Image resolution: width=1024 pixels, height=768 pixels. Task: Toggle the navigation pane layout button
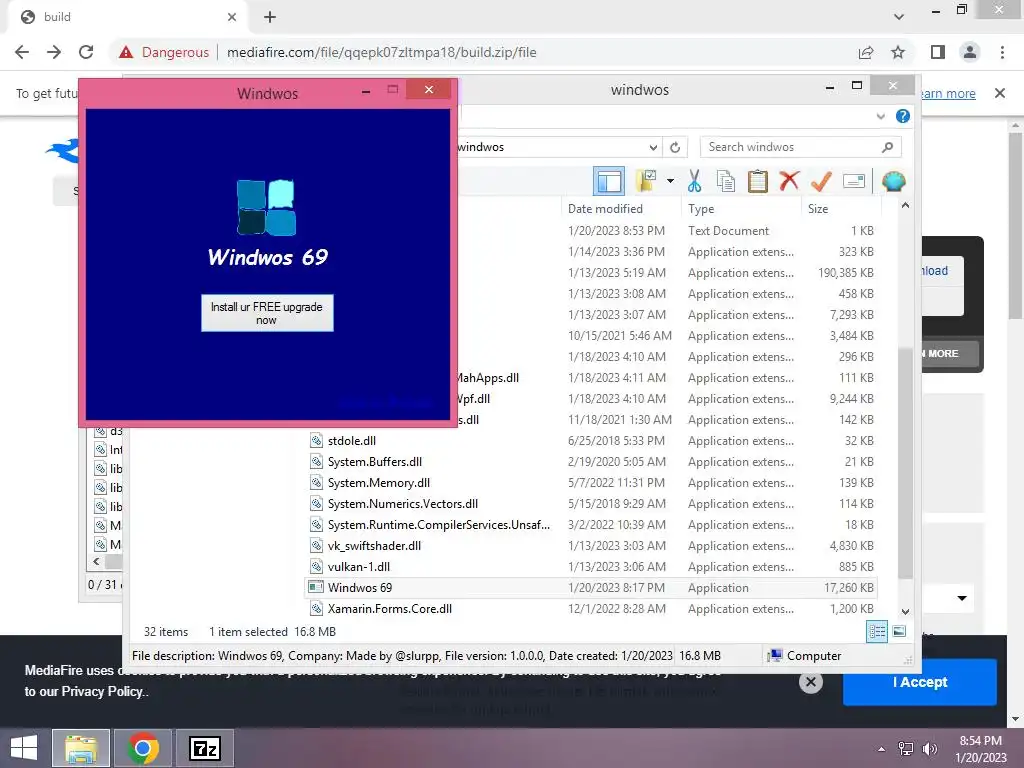click(609, 181)
